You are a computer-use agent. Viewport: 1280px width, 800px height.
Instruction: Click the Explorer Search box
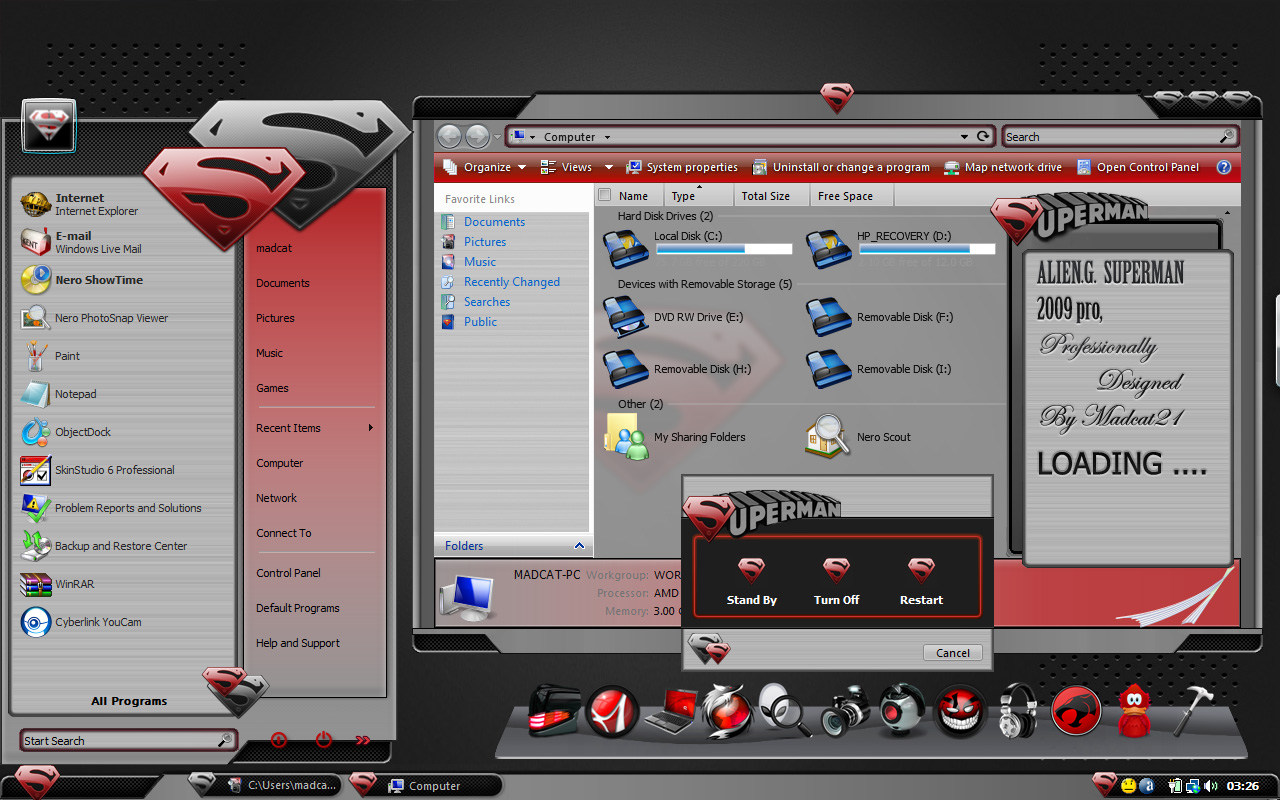[1120, 137]
